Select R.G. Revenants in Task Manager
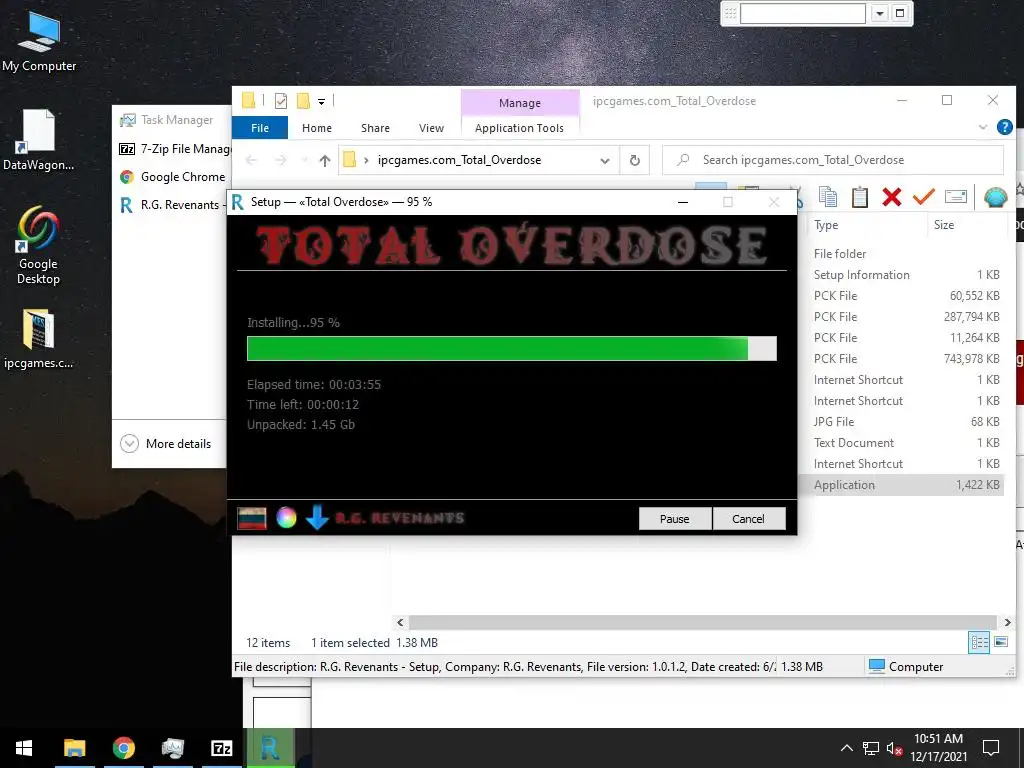The width and height of the screenshot is (1024, 768). pos(172,205)
